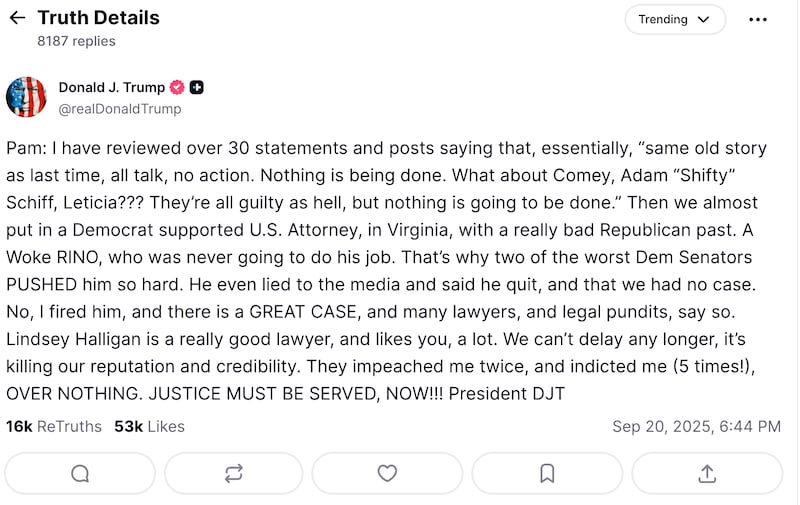View the 53k Likes list
This screenshot has width=800, height=505.
pyautogui.click(x=149, y=426)
